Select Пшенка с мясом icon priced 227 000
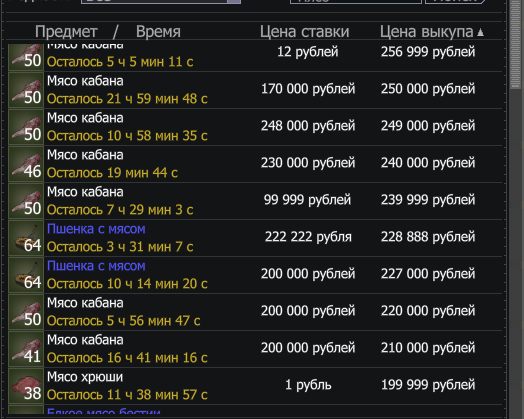The image size is (524, 419). 26,275
